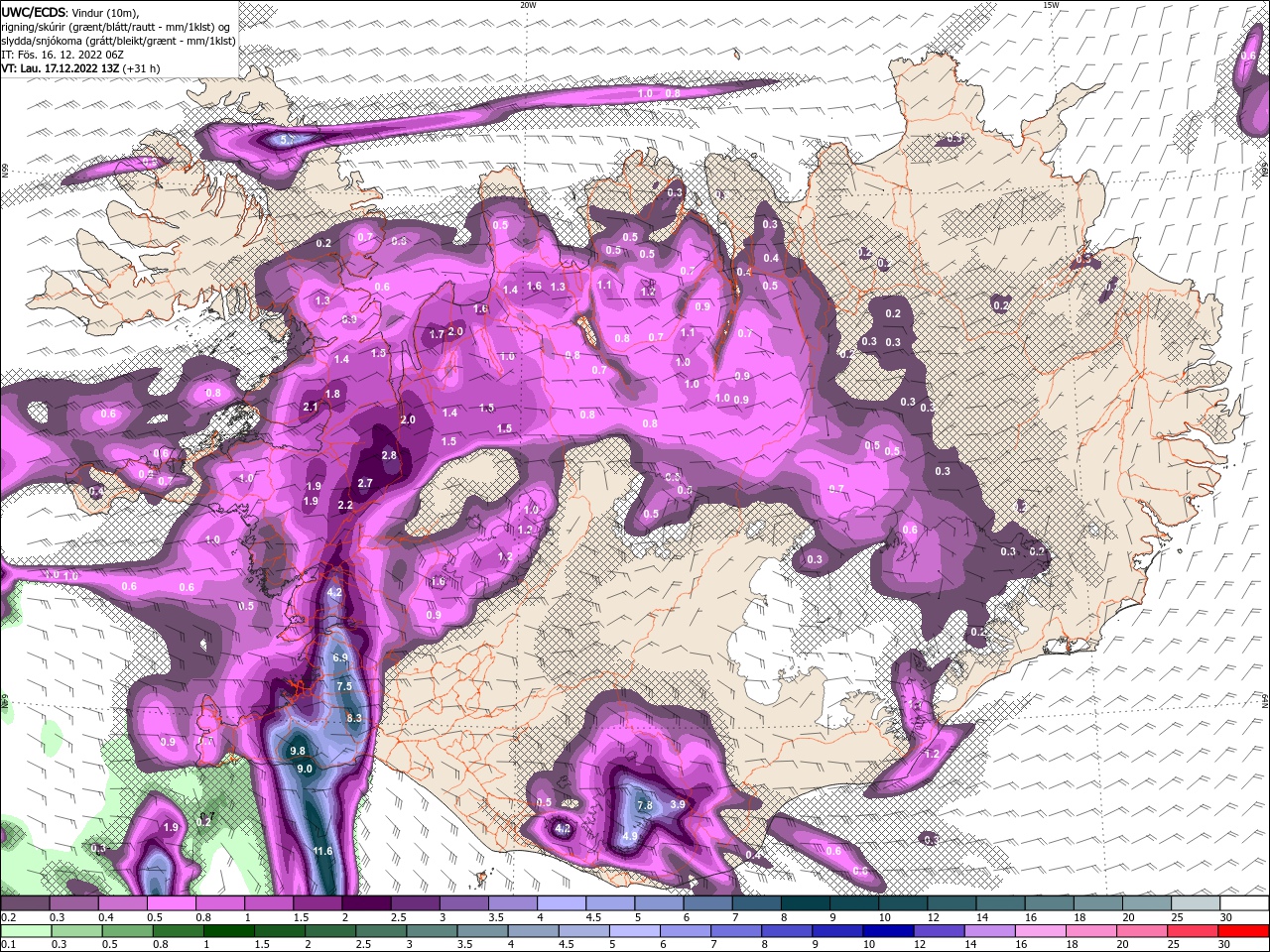Click the 7.5 precipitation value on the map
Image resolution: width=1270 pixels, height=952 pixels.
click(344, 686)
